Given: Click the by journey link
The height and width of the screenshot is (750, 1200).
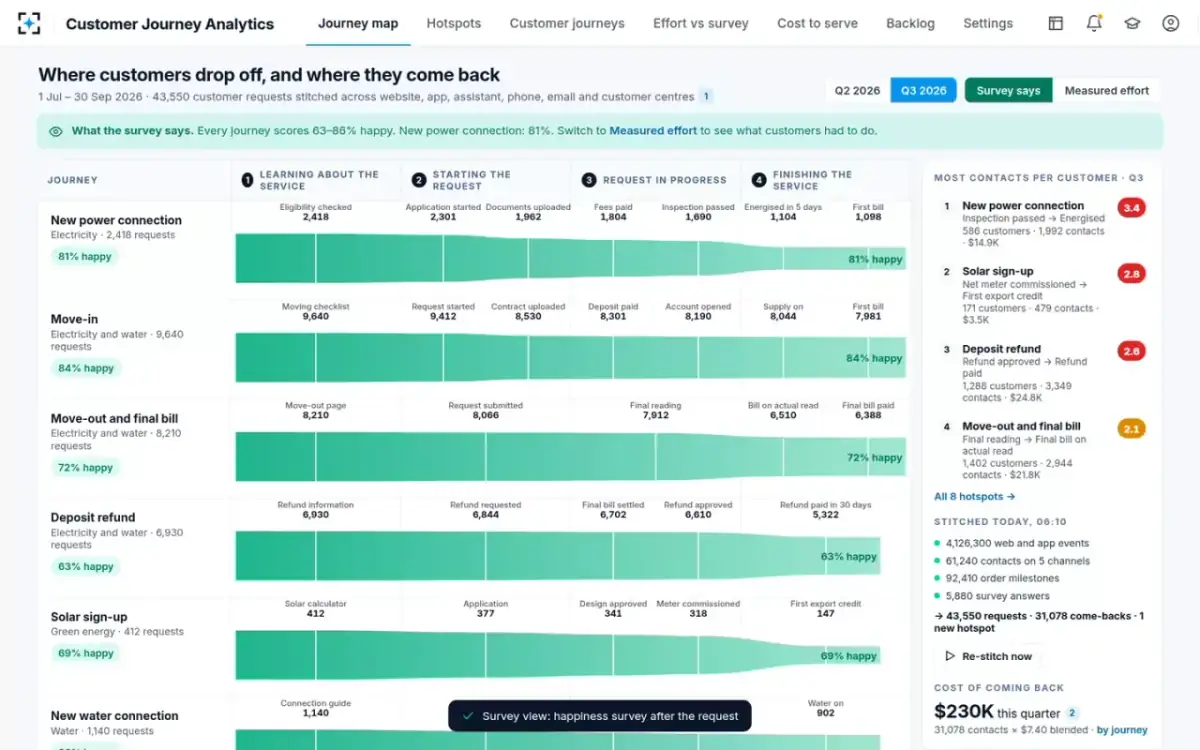Looking at the screenshot, I should [1121, 730].
